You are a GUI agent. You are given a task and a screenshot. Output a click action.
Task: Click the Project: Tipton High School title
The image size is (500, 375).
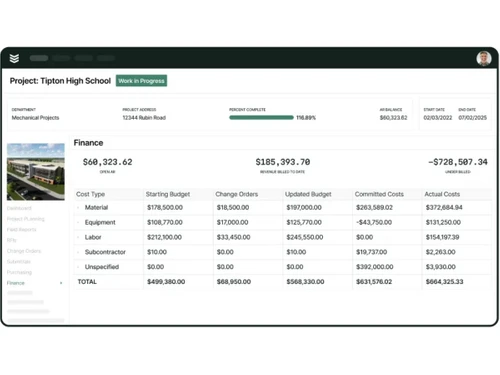click(x=60, y=81)
